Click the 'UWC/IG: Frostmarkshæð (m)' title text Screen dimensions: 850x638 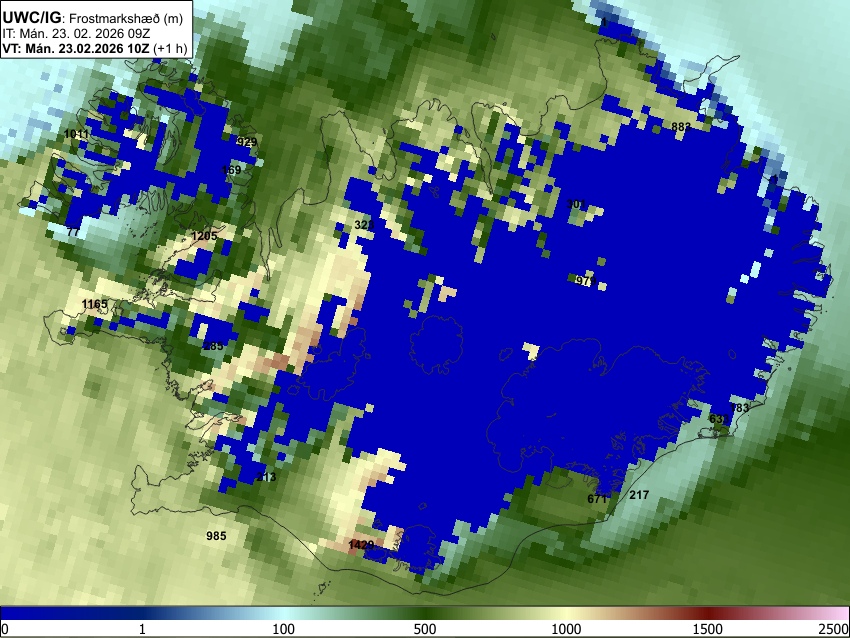click(93, 18)
